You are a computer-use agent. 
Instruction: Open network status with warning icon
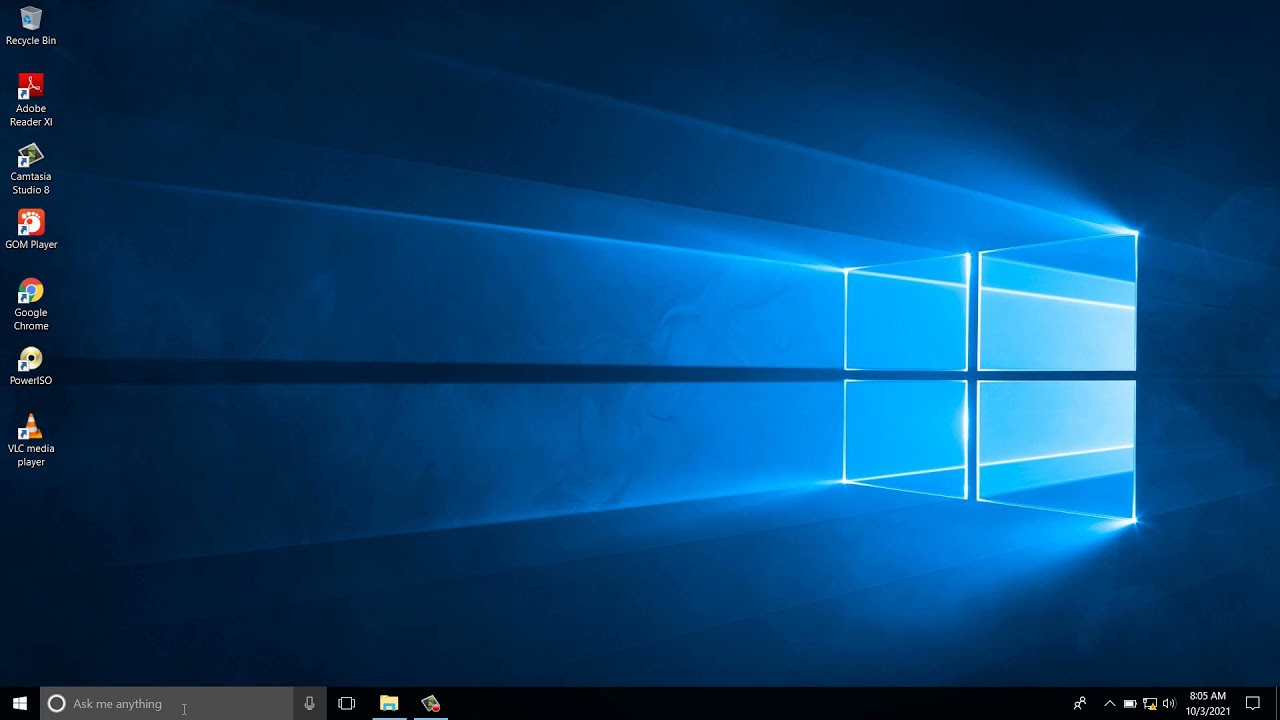pyautogui.click(x=1150, y=703)
